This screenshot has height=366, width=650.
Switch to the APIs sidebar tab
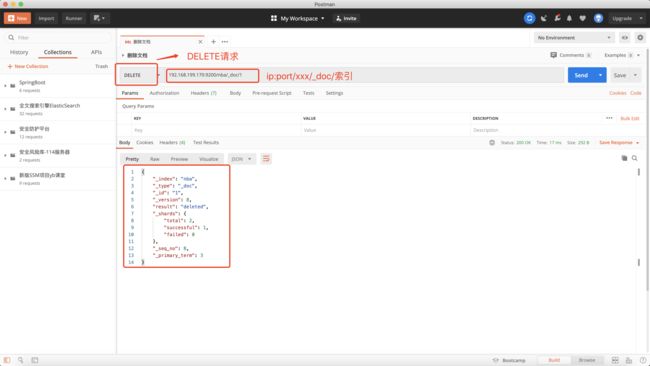pyautogui.click(x=96, y=52)
